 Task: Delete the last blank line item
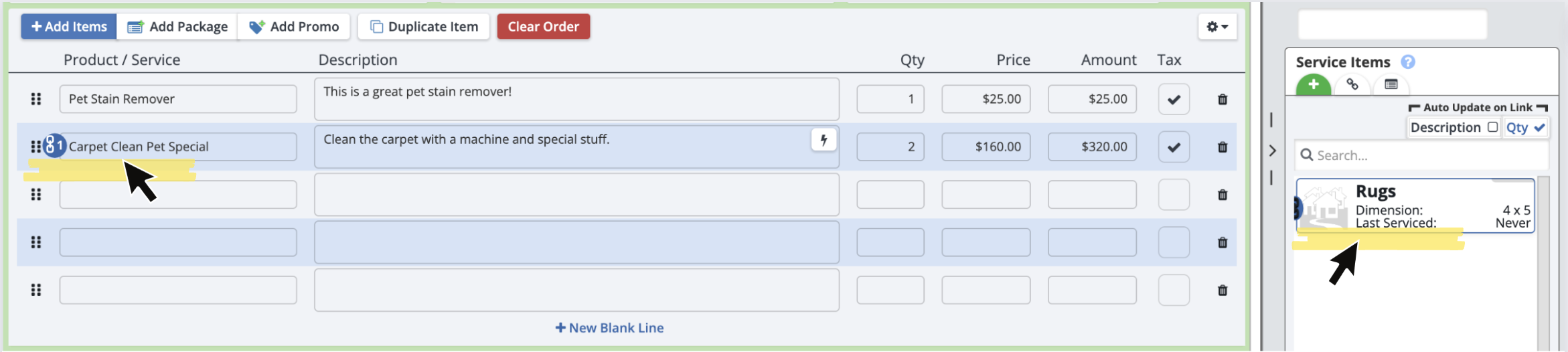[x=1222, y=290]
